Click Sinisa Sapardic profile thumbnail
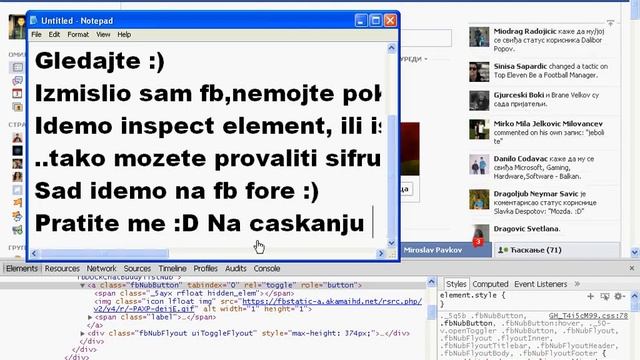640x360 pixels. (x=479, y=72)
